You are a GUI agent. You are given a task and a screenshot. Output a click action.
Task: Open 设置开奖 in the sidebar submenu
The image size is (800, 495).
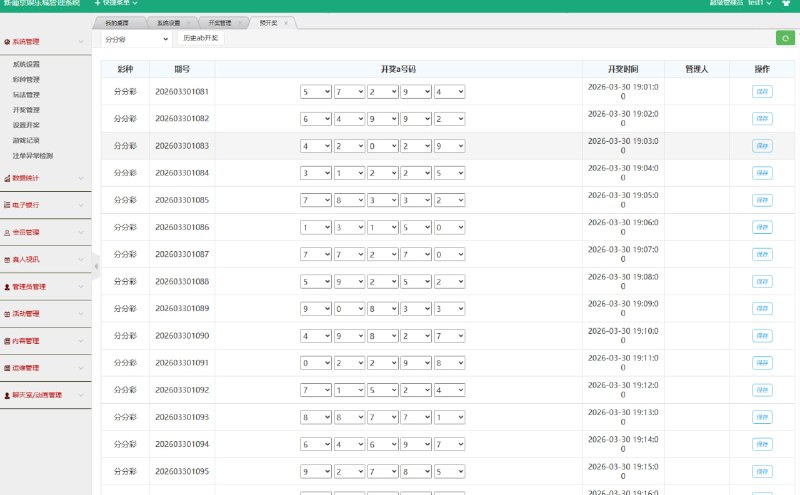pyautogui.click(x=27, y=125)
